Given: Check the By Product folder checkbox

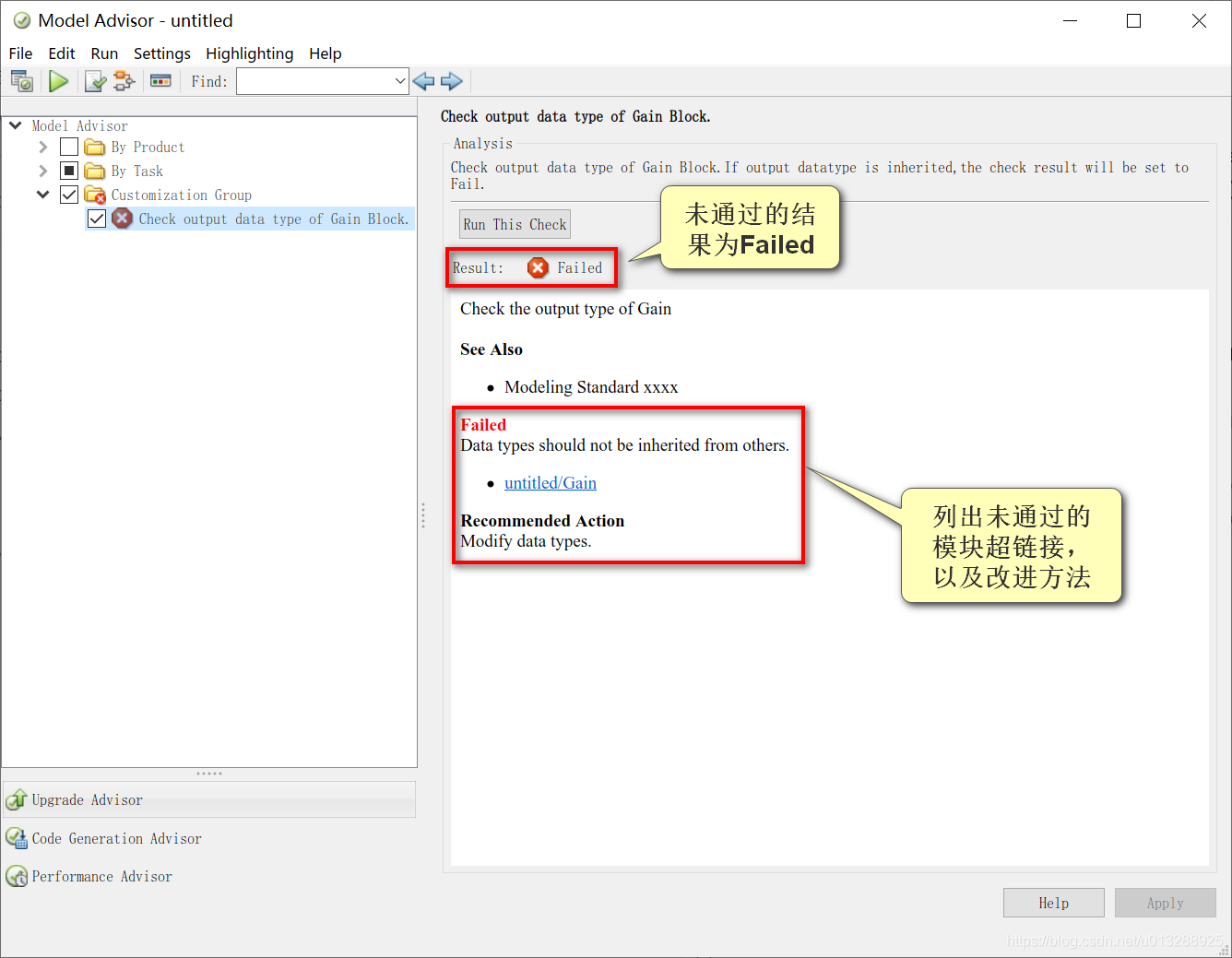Looking at the screenshot, I should click(69, 147).
